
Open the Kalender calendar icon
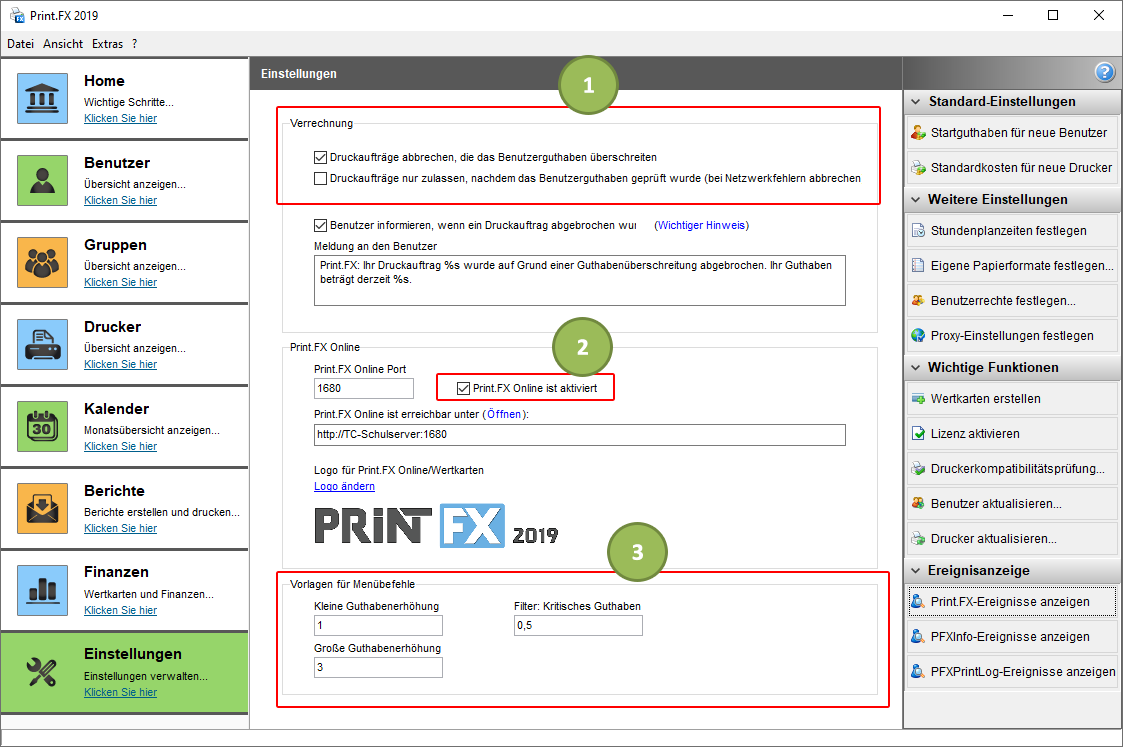42,426
